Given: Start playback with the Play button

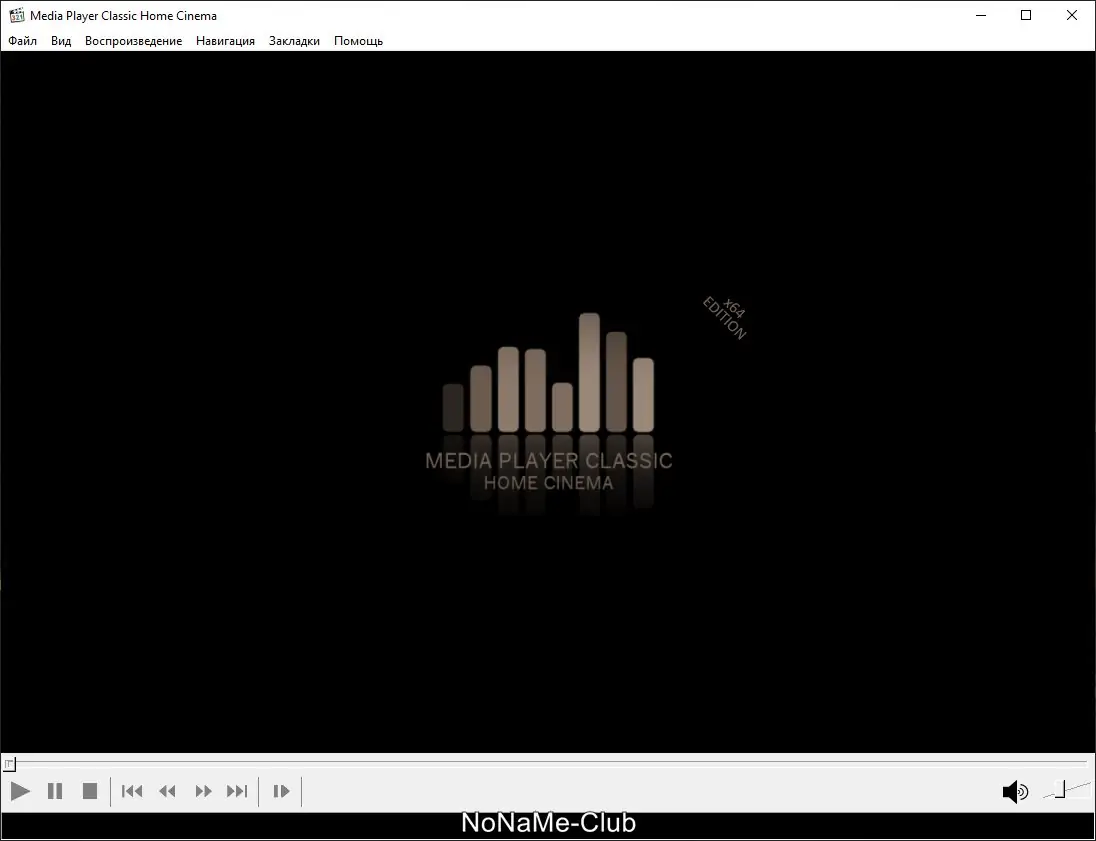Looking at the screenshot, I should click(20, 791).
